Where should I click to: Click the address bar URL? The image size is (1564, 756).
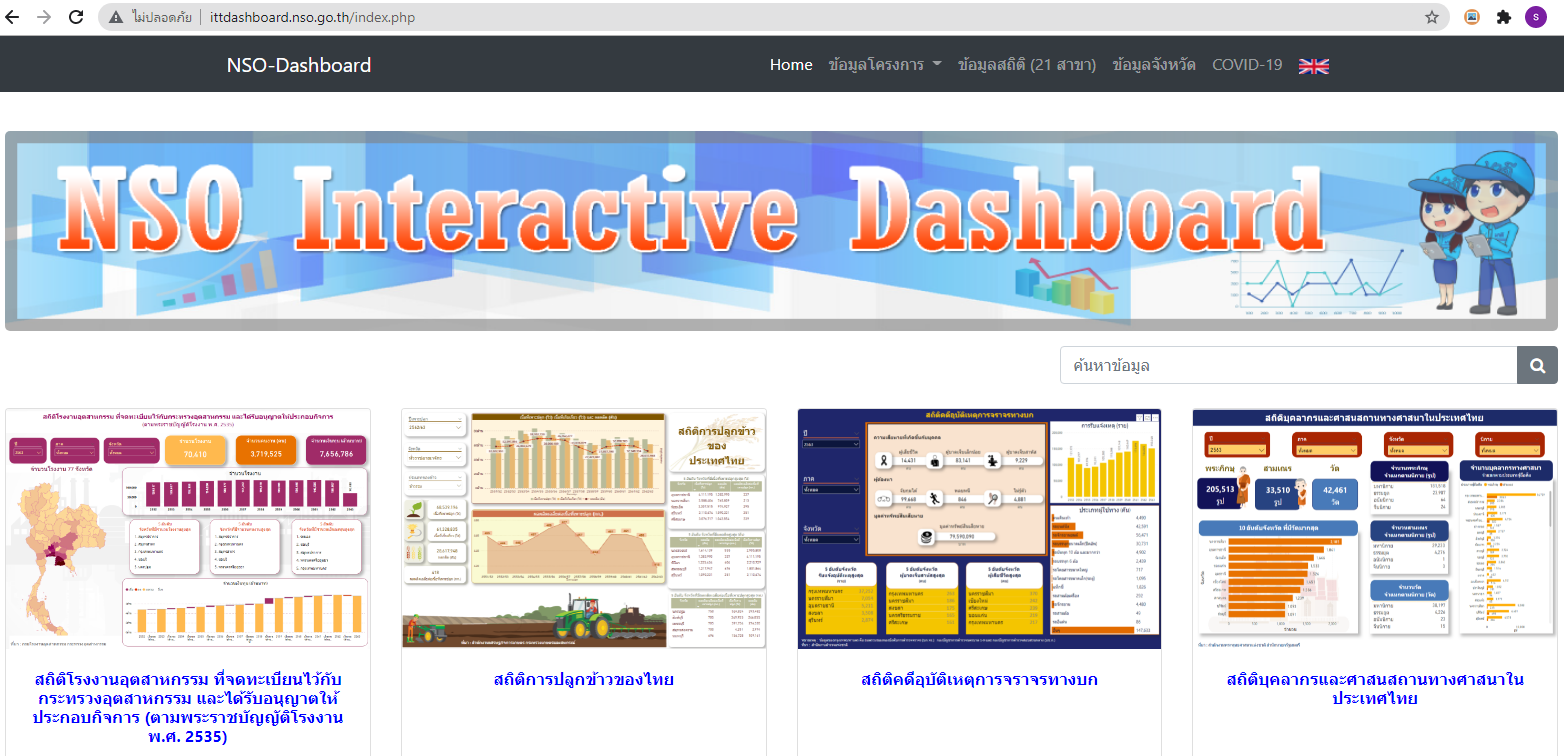pos(312,17)
